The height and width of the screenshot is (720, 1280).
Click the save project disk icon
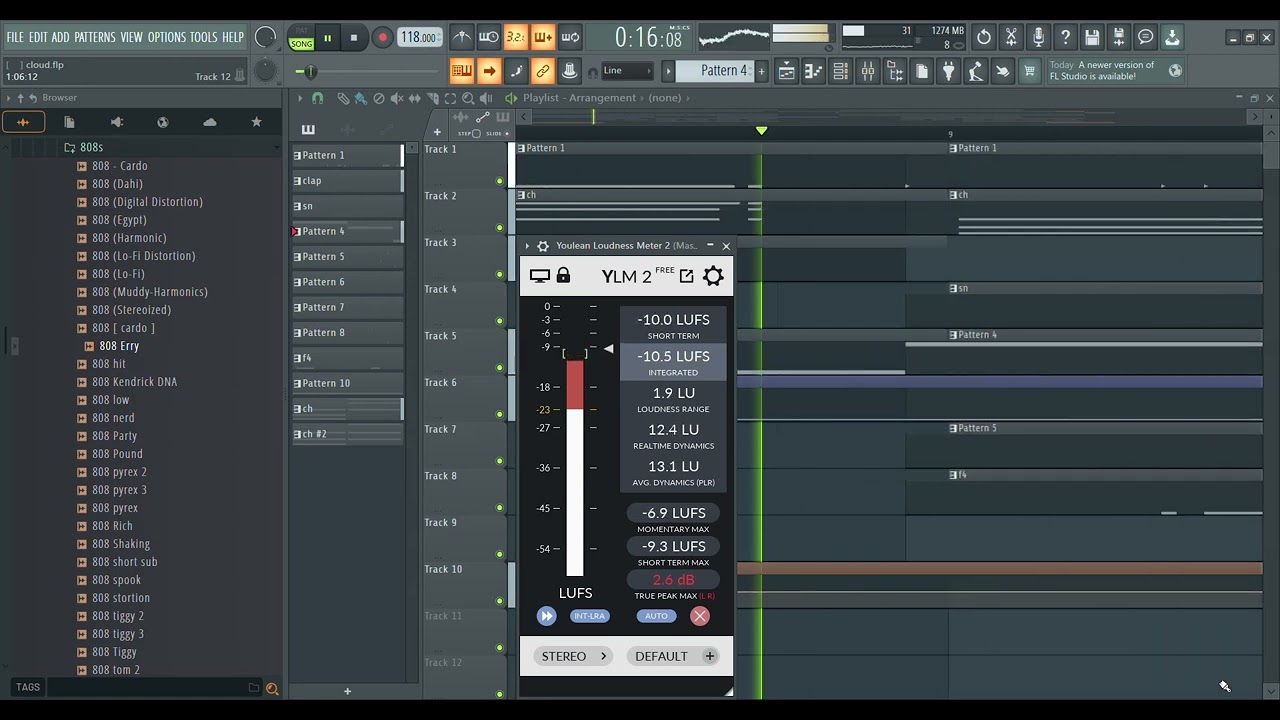click(x=1092, y=37)
